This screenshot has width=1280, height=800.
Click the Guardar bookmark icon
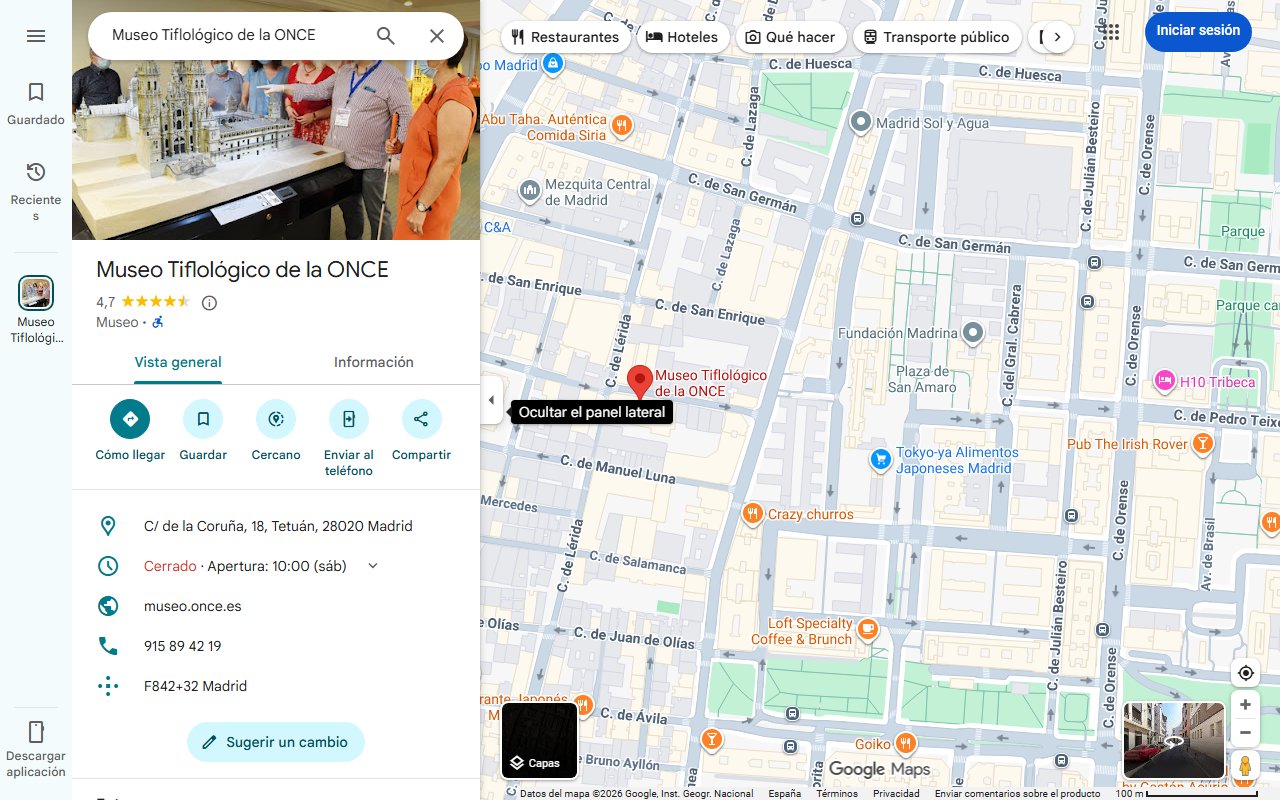click(x=203, y=419)
